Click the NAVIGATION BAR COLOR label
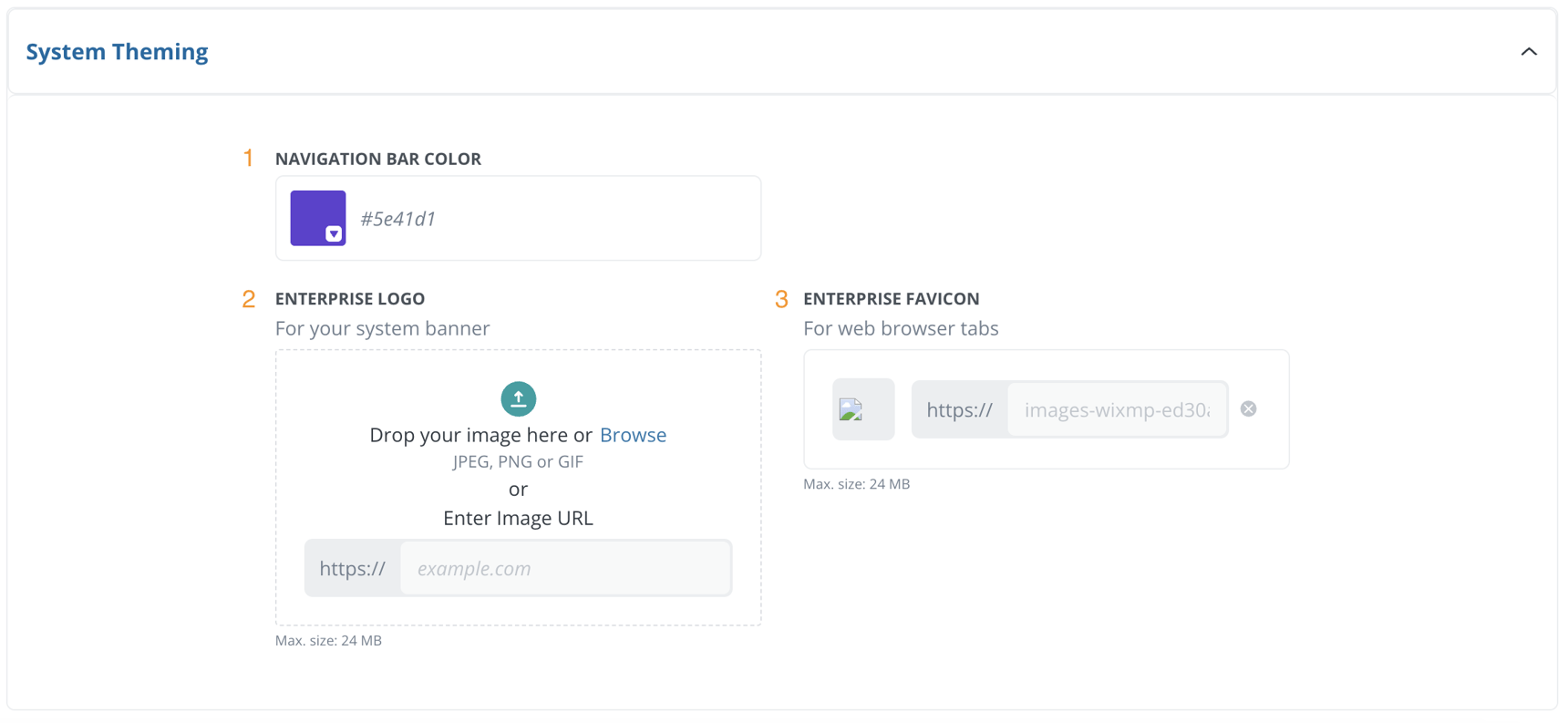The image size is (1568, 723). (x=378, y=159)
